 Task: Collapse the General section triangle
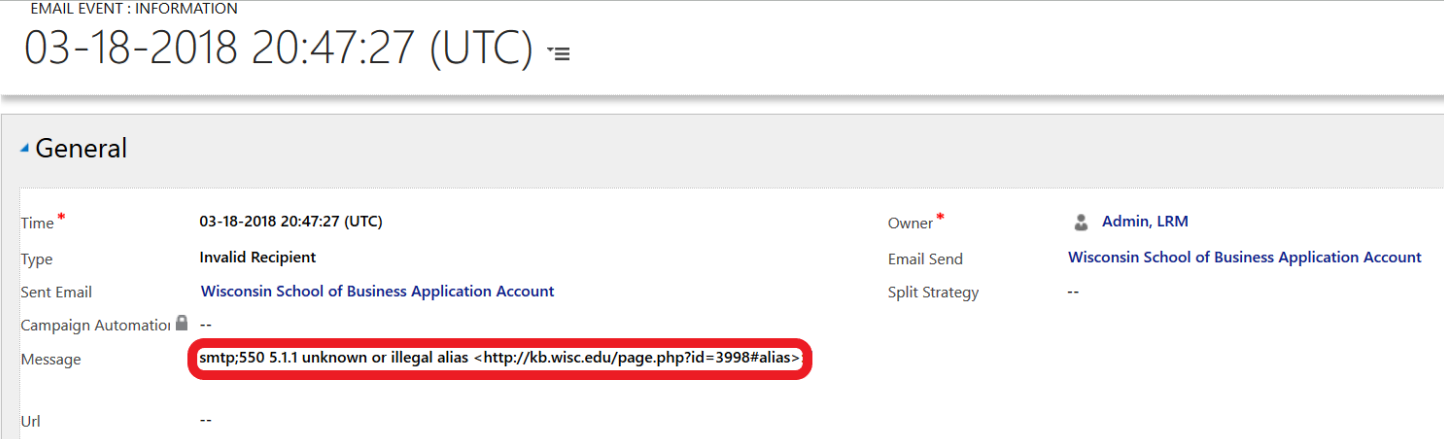click(x=25, y=149)
